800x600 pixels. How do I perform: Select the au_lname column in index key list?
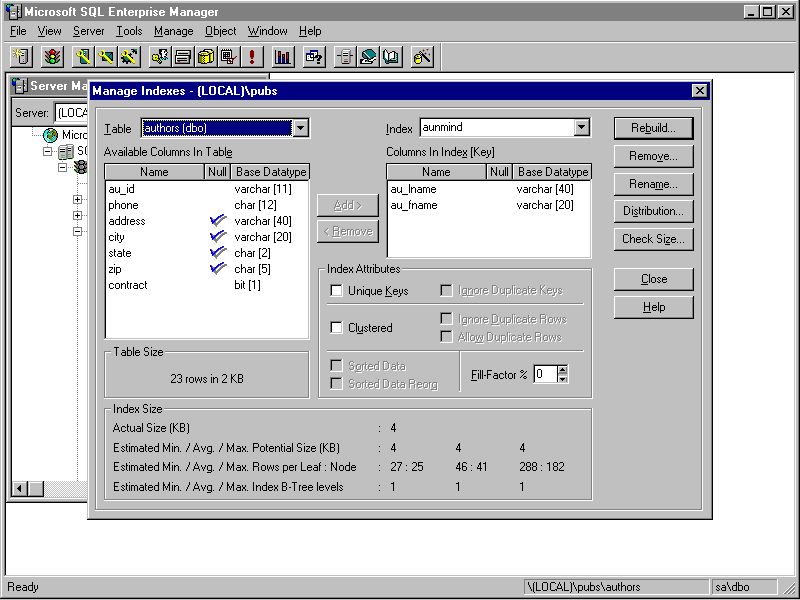413,189
